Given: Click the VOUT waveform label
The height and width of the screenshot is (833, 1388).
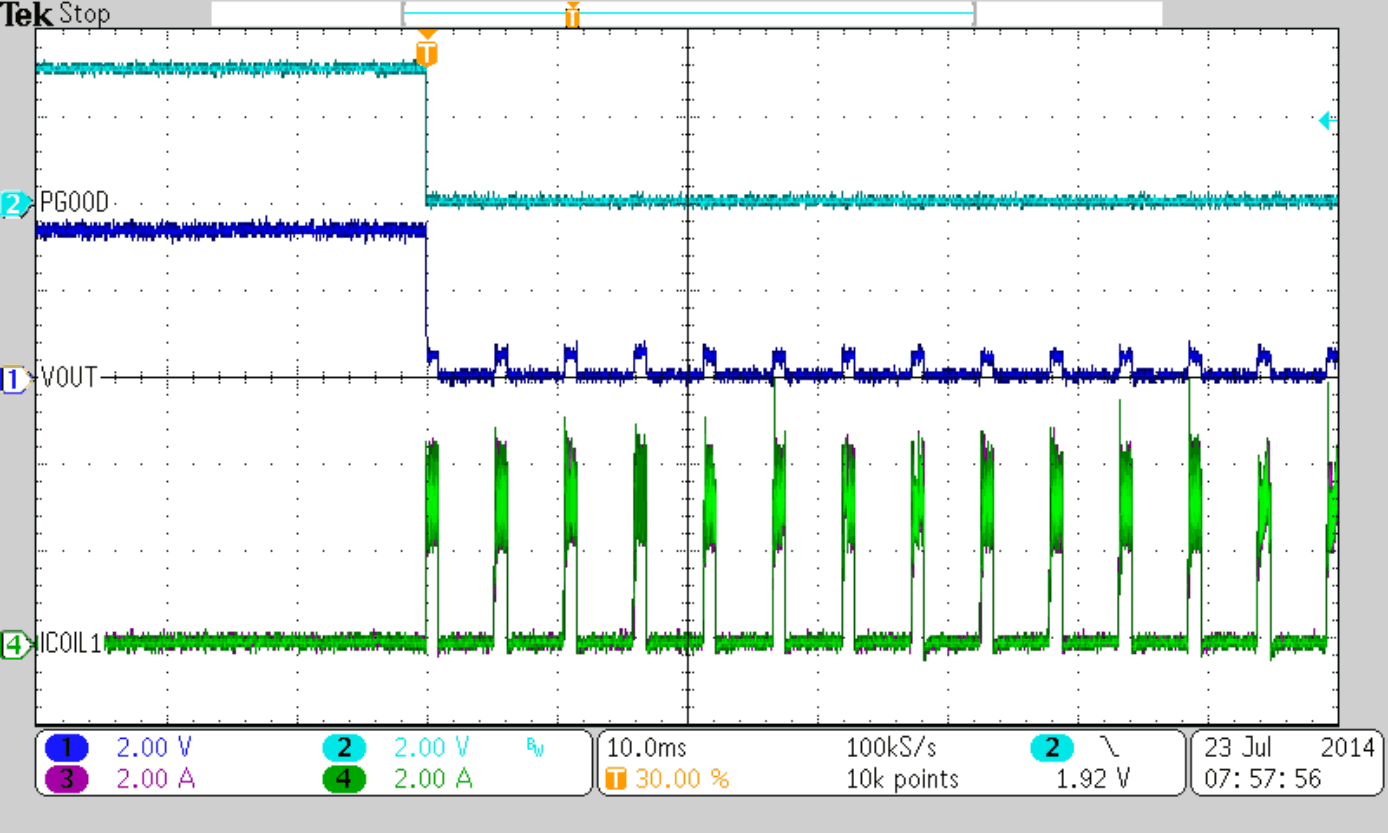Looking at the screenshot, I should tap(67, 377).
